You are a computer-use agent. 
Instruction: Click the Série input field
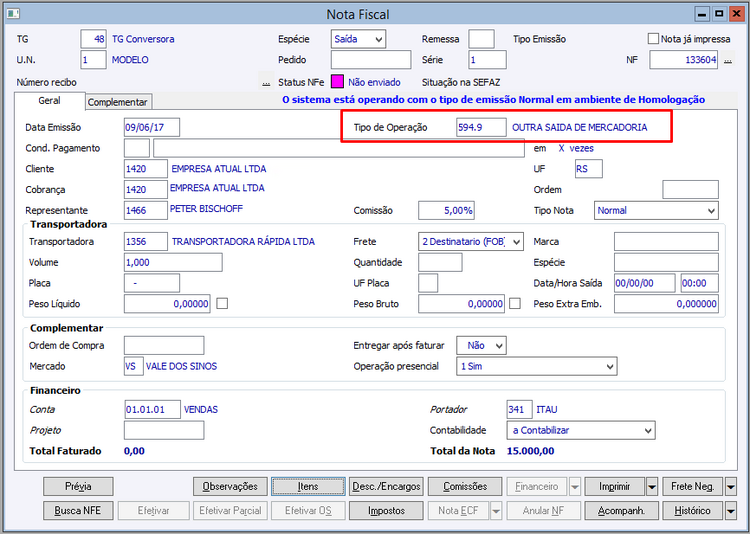coord(487,60)
